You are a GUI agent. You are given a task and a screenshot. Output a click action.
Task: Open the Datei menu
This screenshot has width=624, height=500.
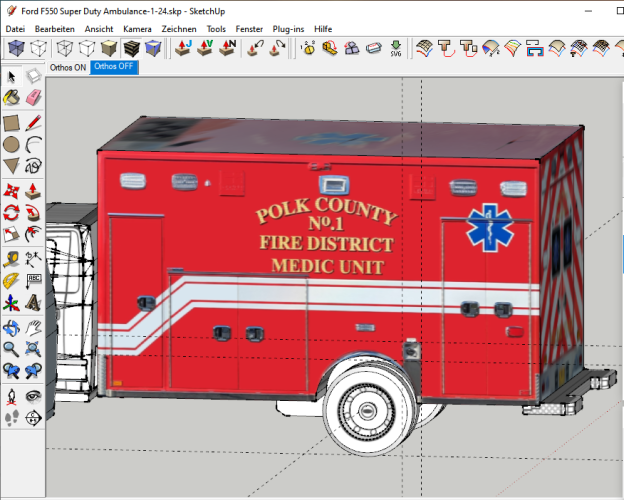point(15,29)
